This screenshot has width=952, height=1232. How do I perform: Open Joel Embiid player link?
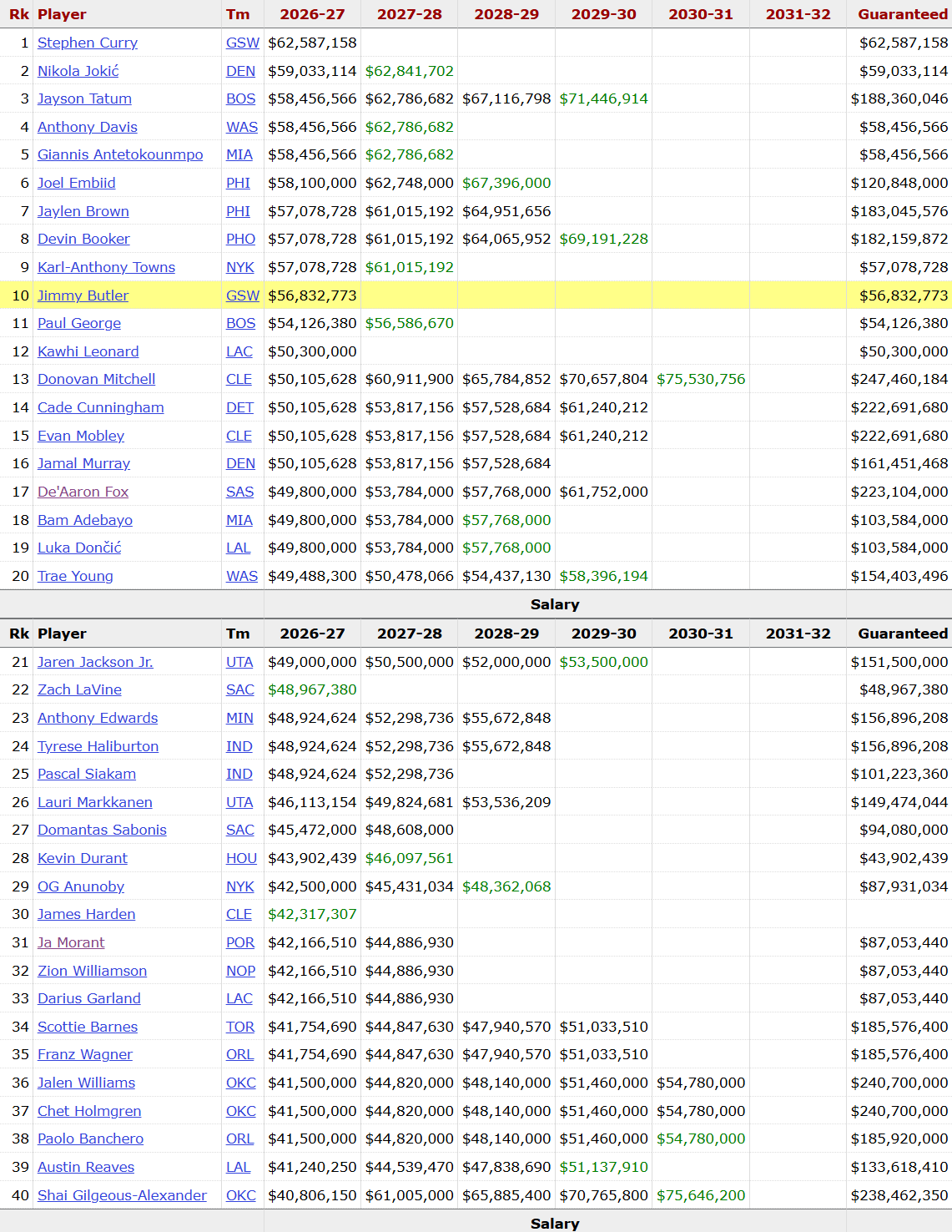[77, 183]
